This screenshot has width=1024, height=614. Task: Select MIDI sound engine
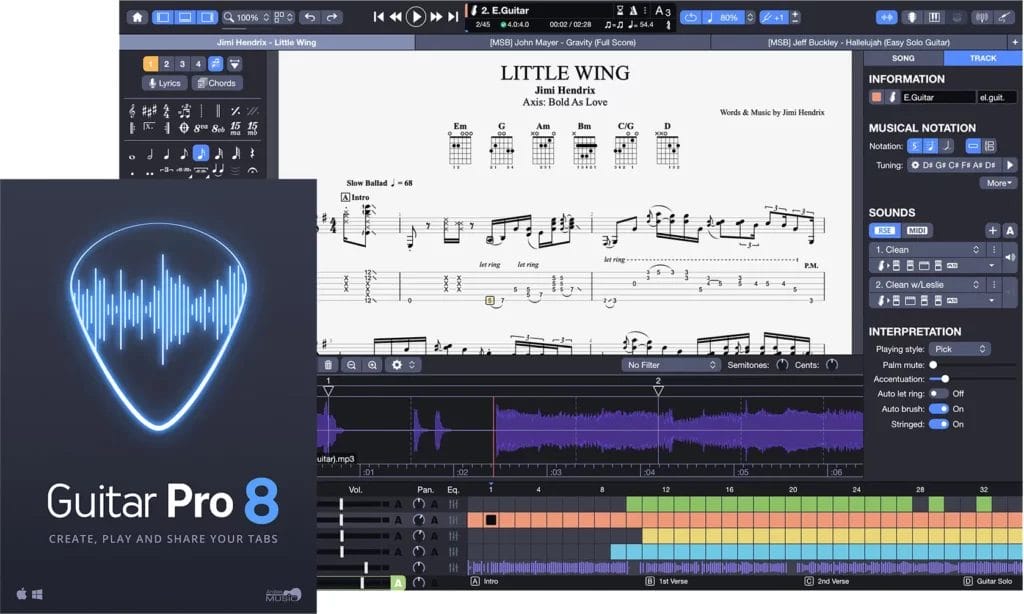click(917, 230)
